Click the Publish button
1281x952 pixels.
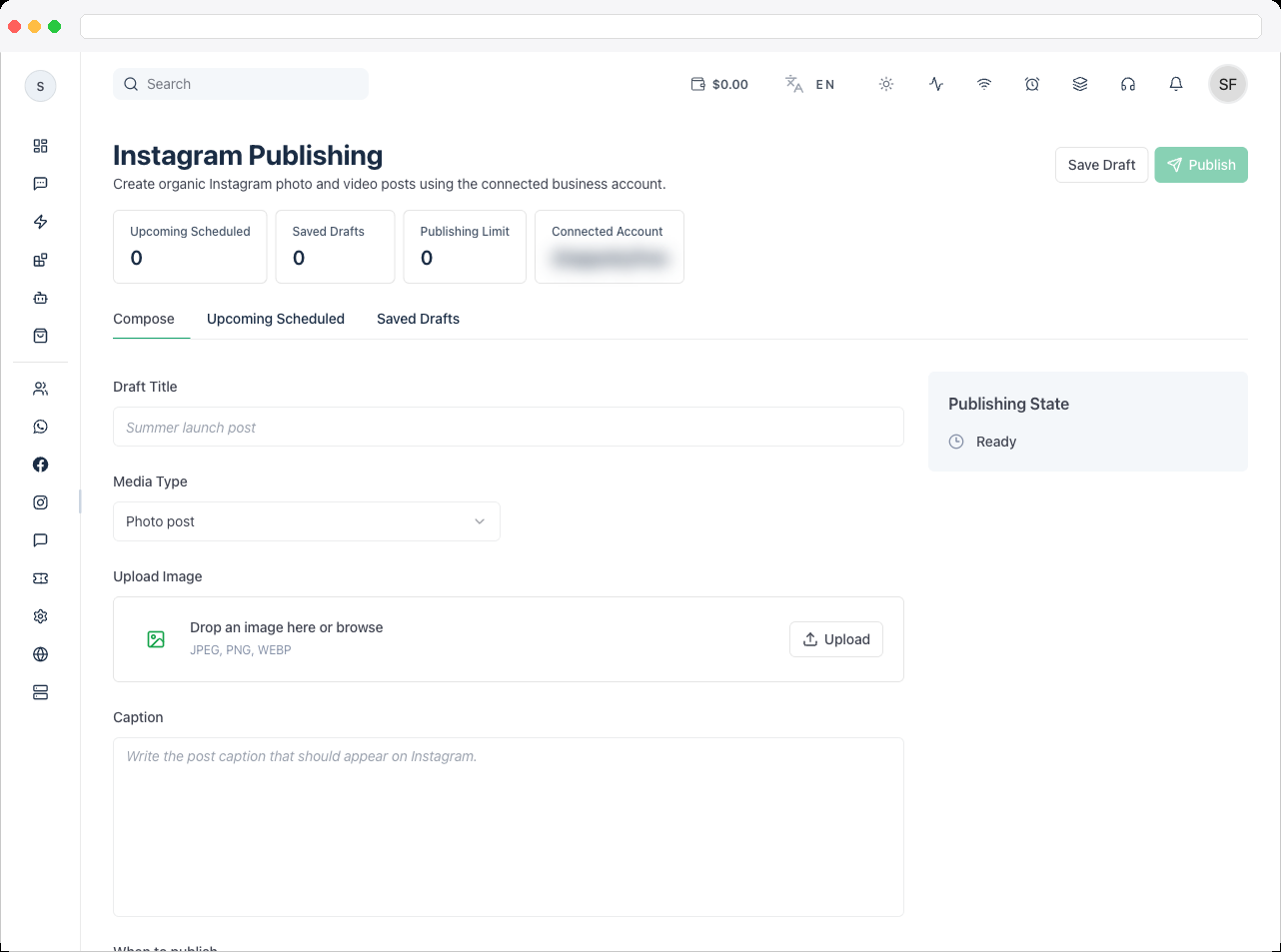[1201, 165]
